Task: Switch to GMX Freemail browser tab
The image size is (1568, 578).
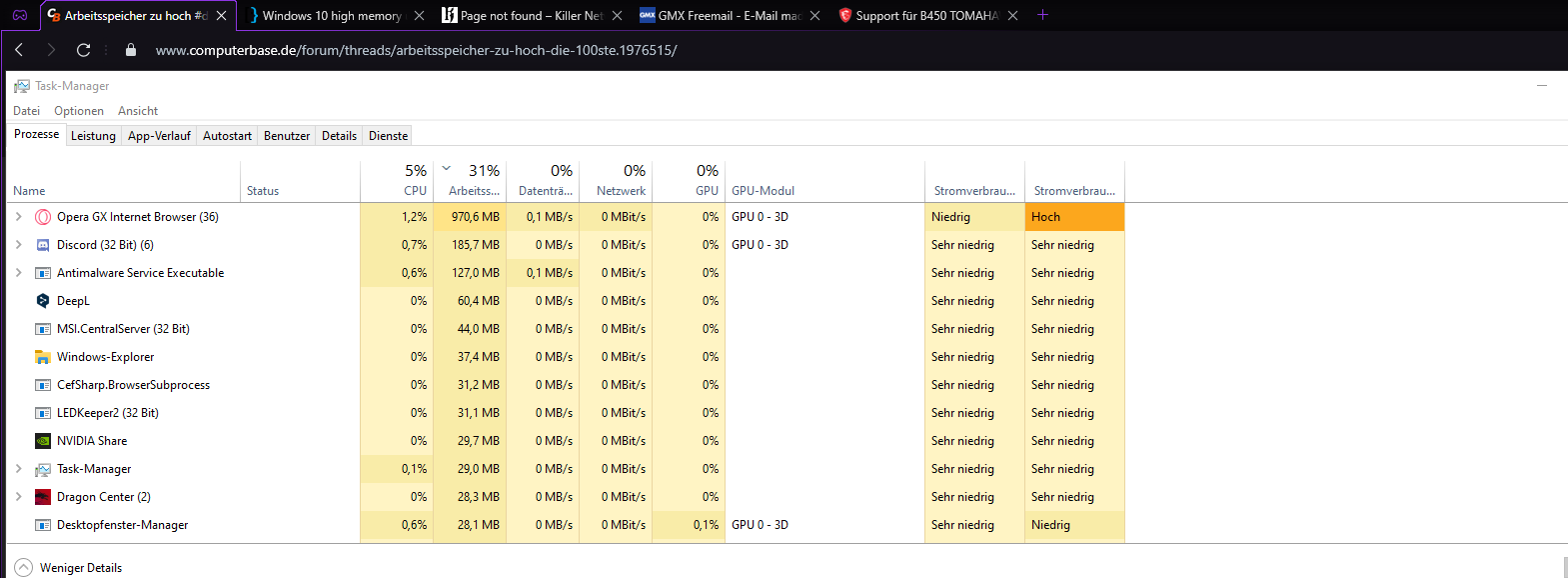Action: 720,16
